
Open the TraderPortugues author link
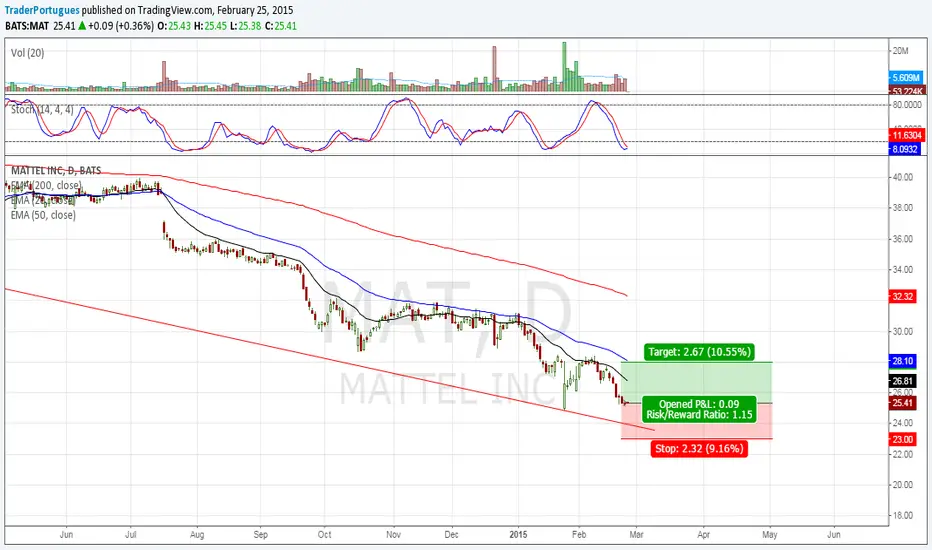(x=42, y=10)
